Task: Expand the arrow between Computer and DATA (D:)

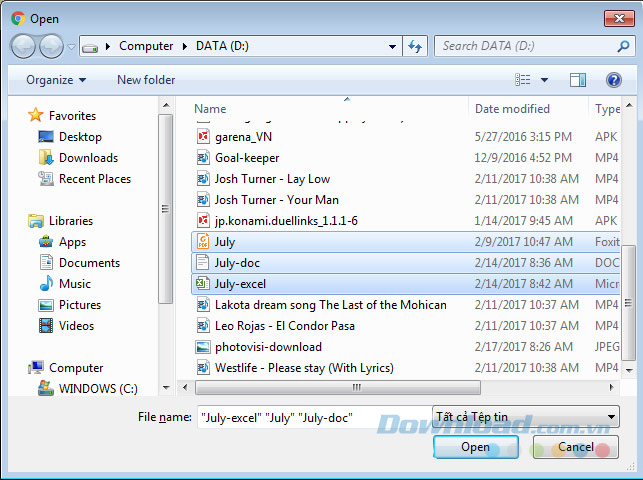Action: click(185, 46)
